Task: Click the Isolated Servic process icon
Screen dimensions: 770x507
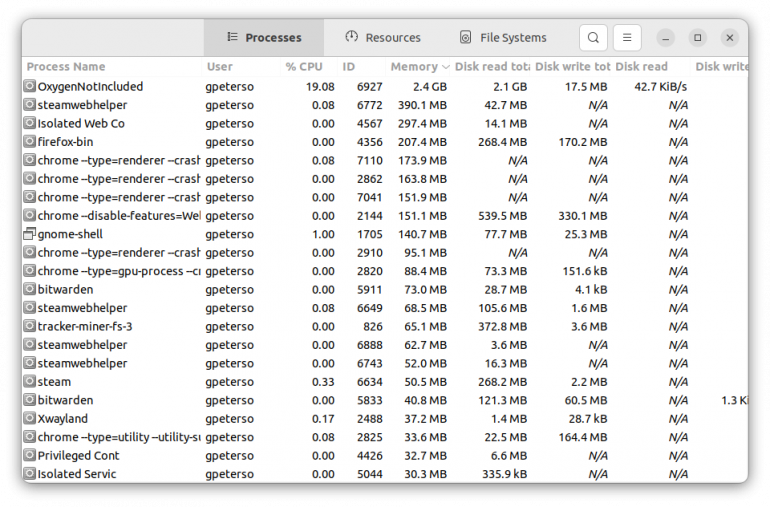Action: (30, 474)
